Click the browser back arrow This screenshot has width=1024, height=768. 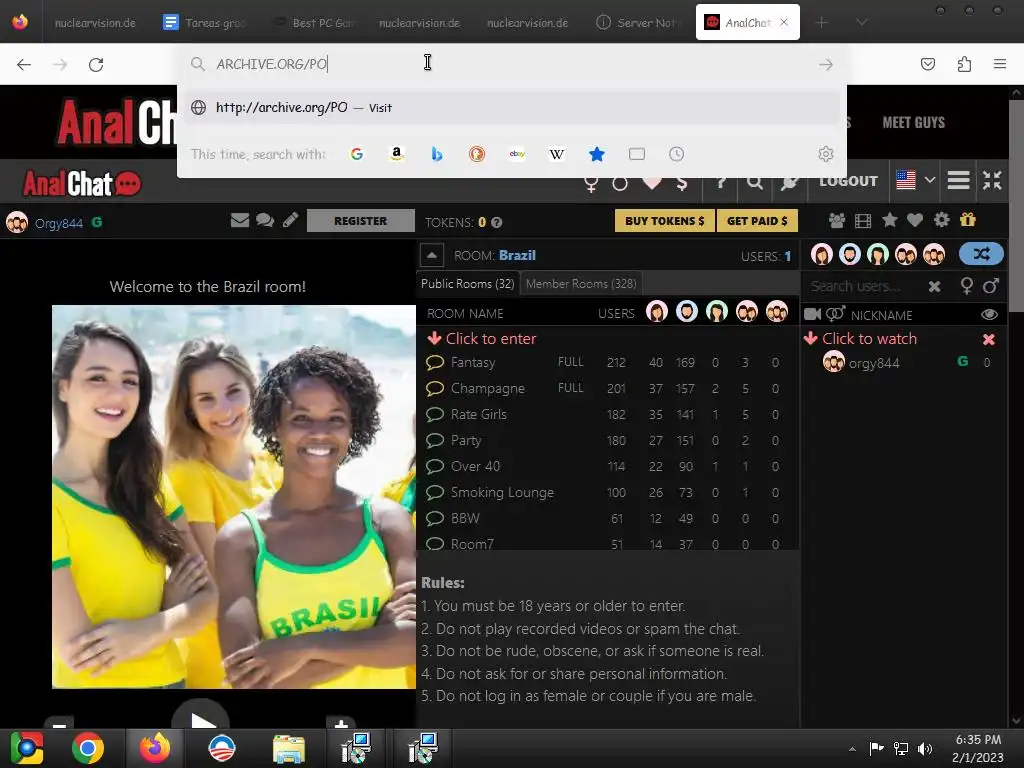(x=24, y=64)
